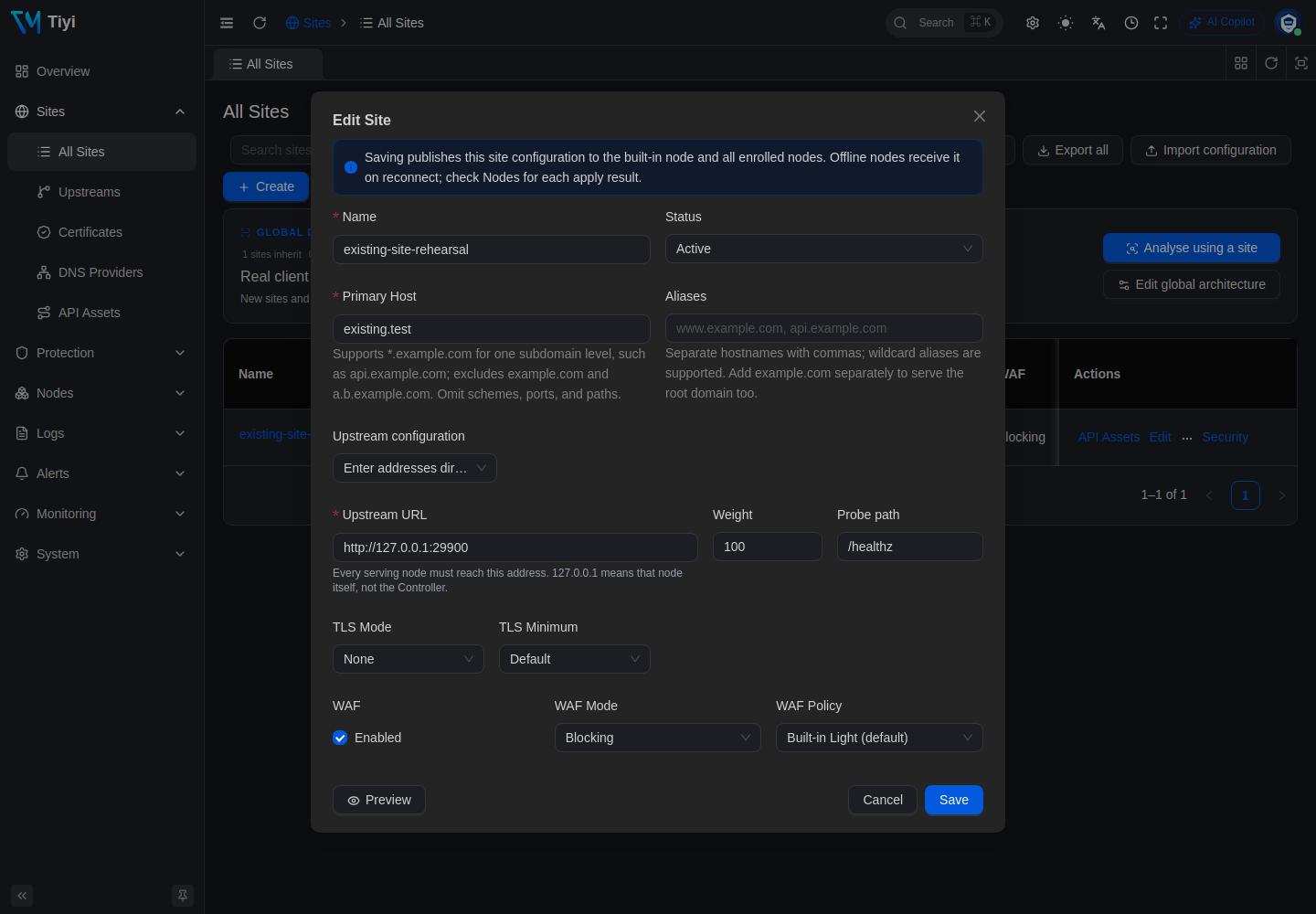Open the user avatar menu
Image resolution: width=1316 pixels, height=914 pixels.
pos(1289,23)
